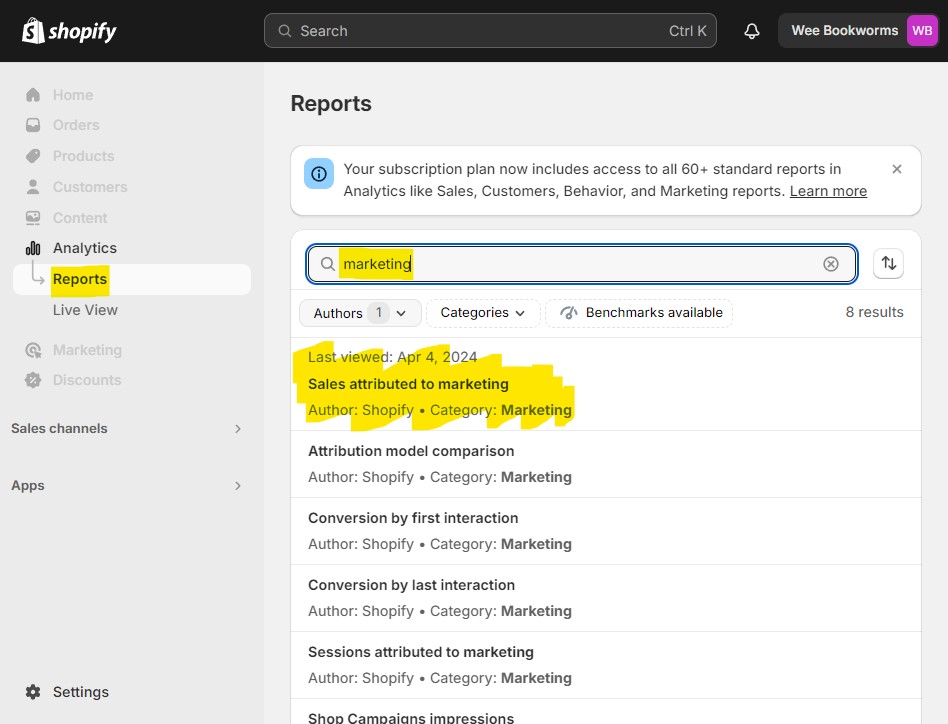Click the Discounts badge icon
This screenshot has height=724, width=948.
tap(33, 380)
